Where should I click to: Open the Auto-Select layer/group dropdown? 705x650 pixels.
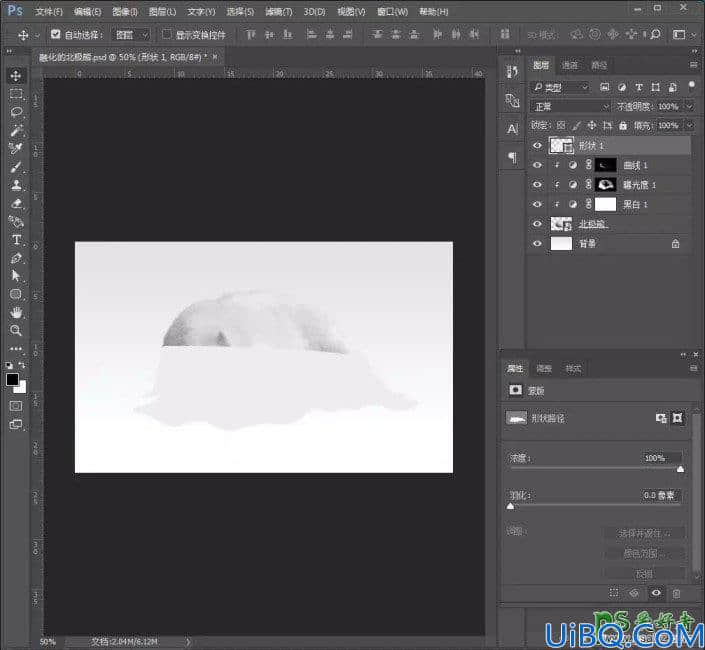[x=131, y=35]
